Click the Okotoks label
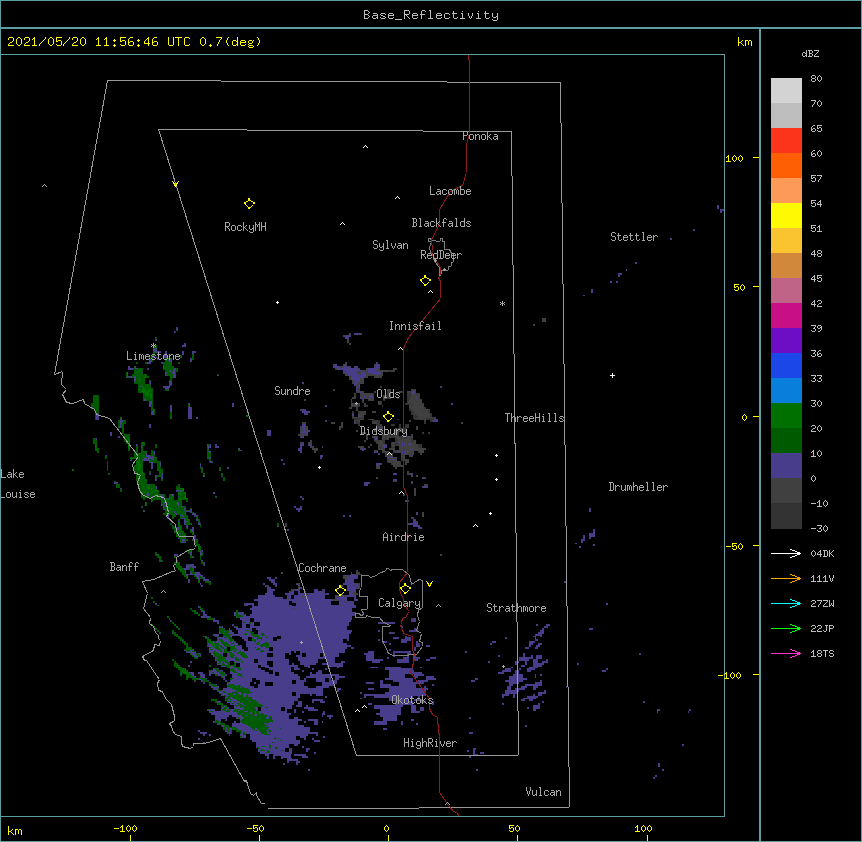 412,700
